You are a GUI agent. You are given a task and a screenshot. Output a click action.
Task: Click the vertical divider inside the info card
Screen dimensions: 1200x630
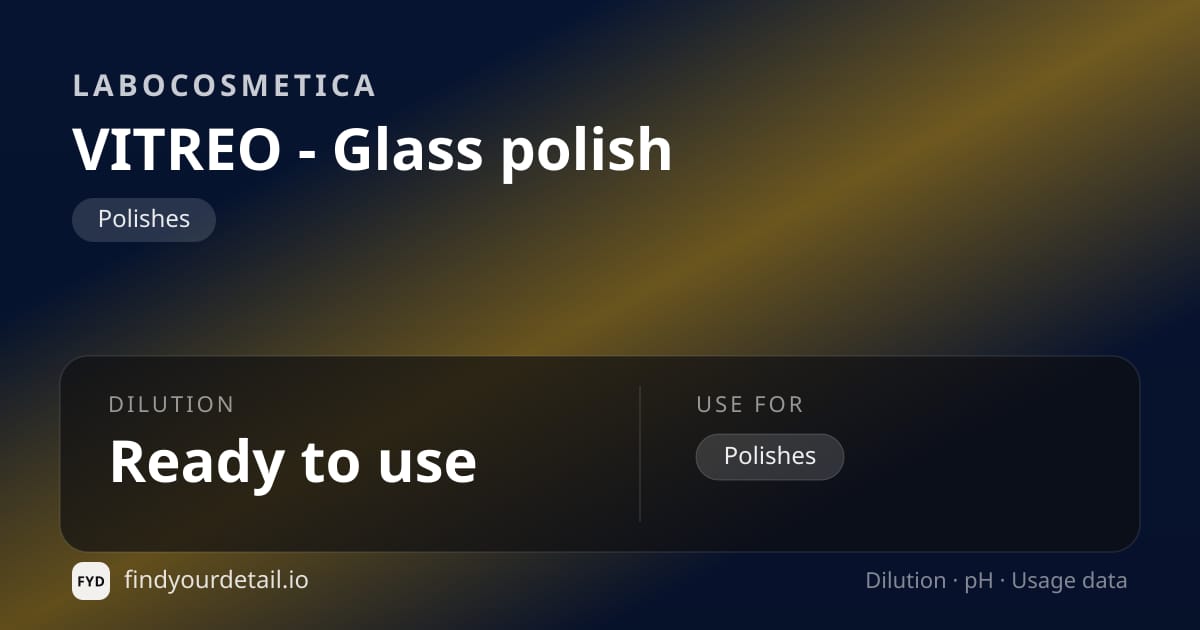click(640, 454)
